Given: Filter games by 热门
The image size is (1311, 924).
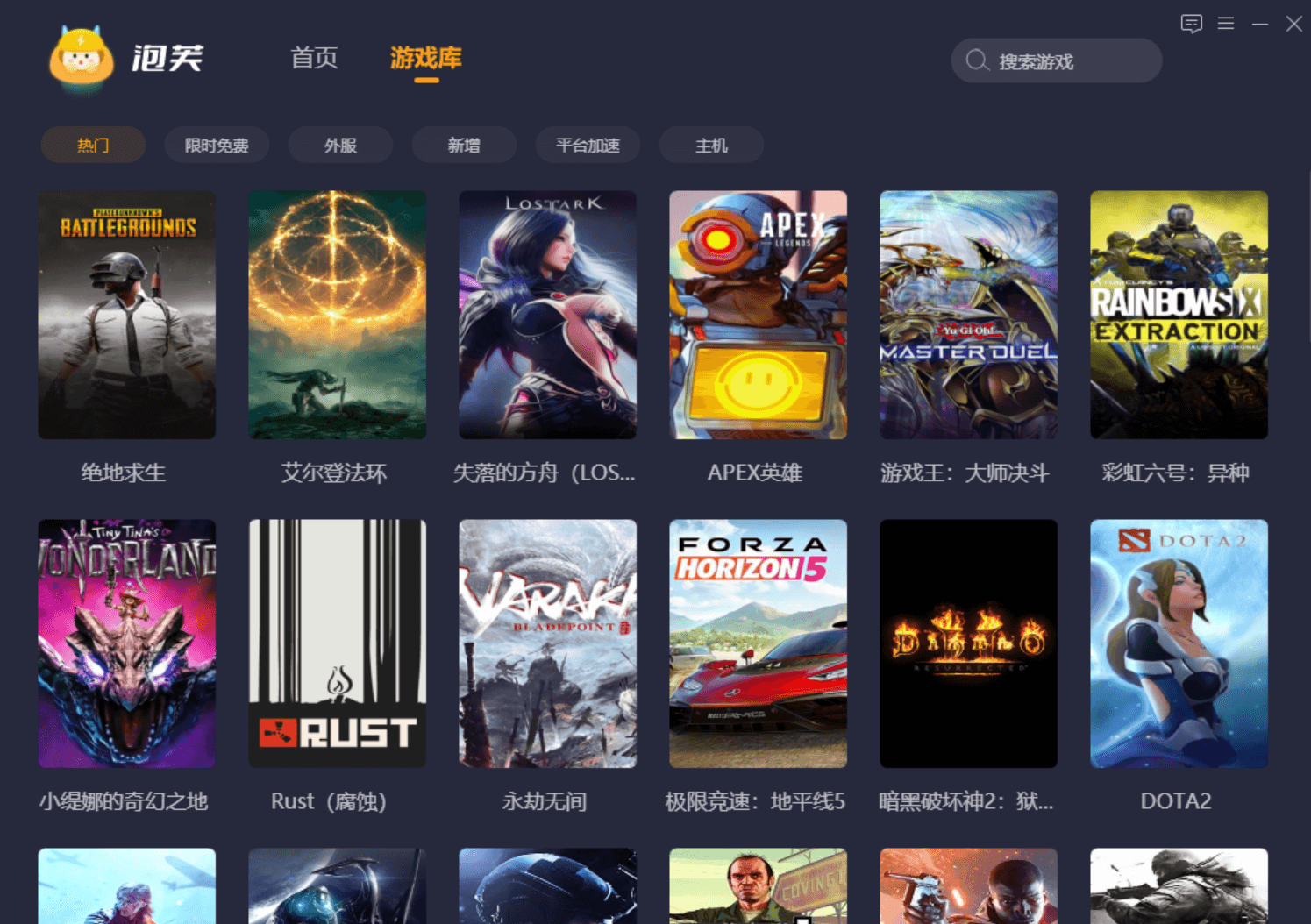Looking at the screenshot, I should pos(93,145).
